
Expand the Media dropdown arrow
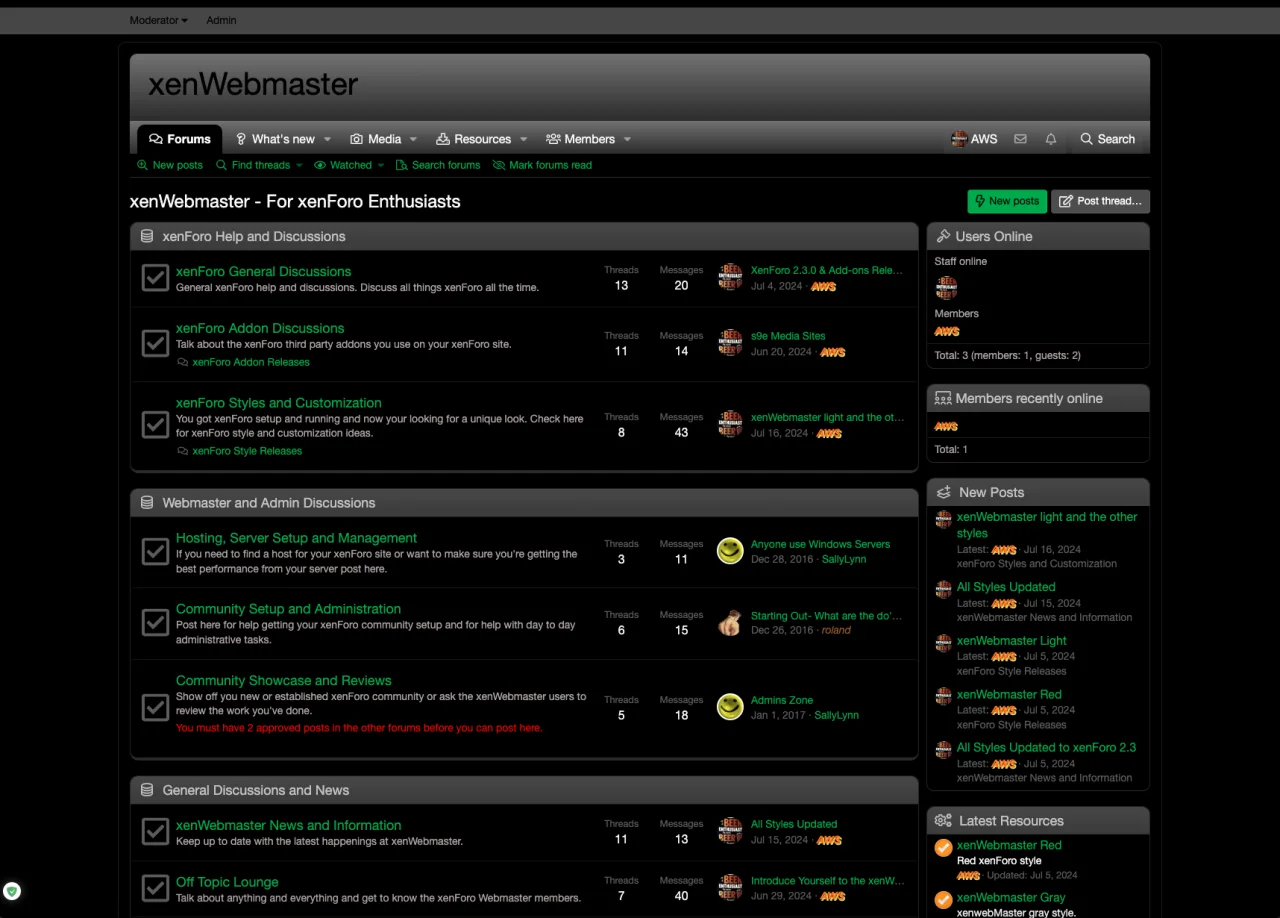(x=413, y=139)
